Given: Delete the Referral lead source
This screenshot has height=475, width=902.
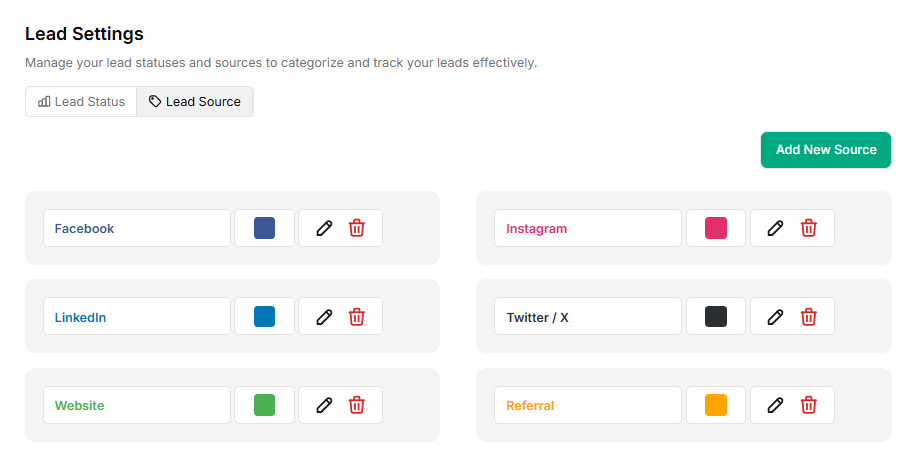Looking at the screenshot, I should pyautogui.click(x=809, y=405).
